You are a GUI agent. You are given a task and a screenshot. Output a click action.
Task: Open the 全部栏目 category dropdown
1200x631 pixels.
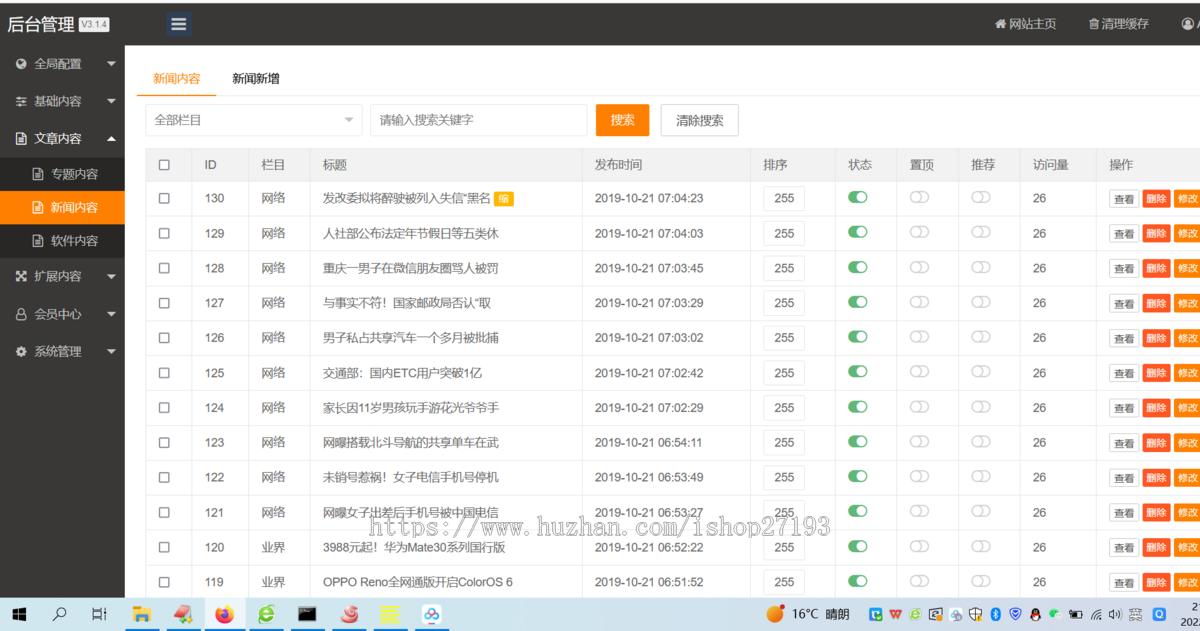254,120
